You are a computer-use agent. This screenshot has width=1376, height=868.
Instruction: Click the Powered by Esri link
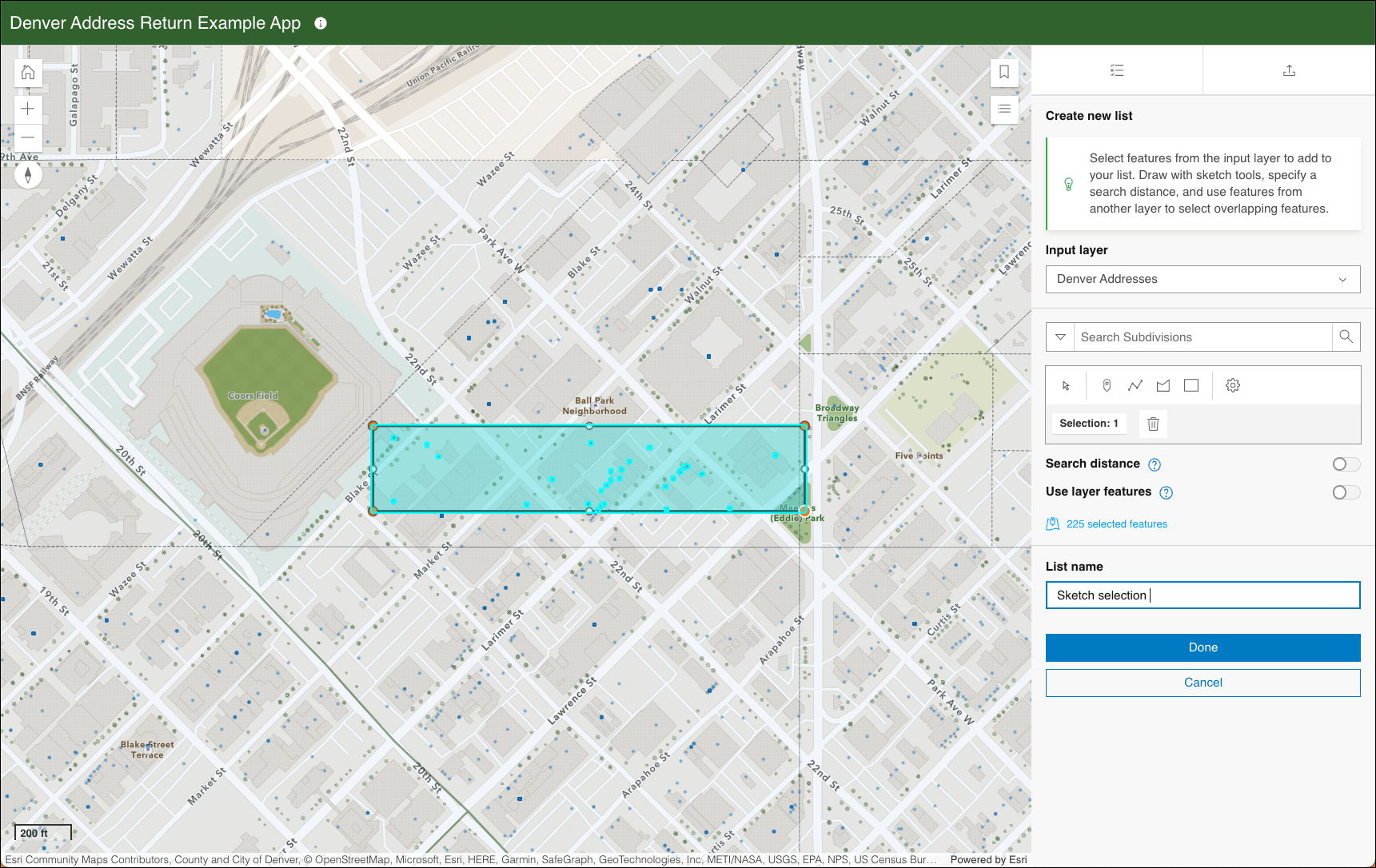[988, 860]
